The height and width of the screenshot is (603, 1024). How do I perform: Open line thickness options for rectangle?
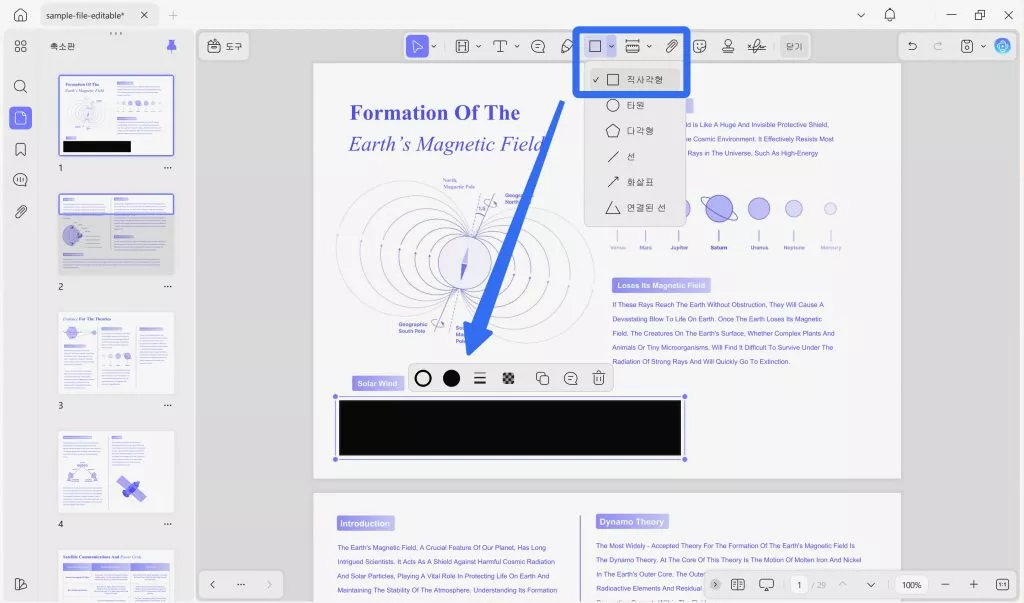480,378
